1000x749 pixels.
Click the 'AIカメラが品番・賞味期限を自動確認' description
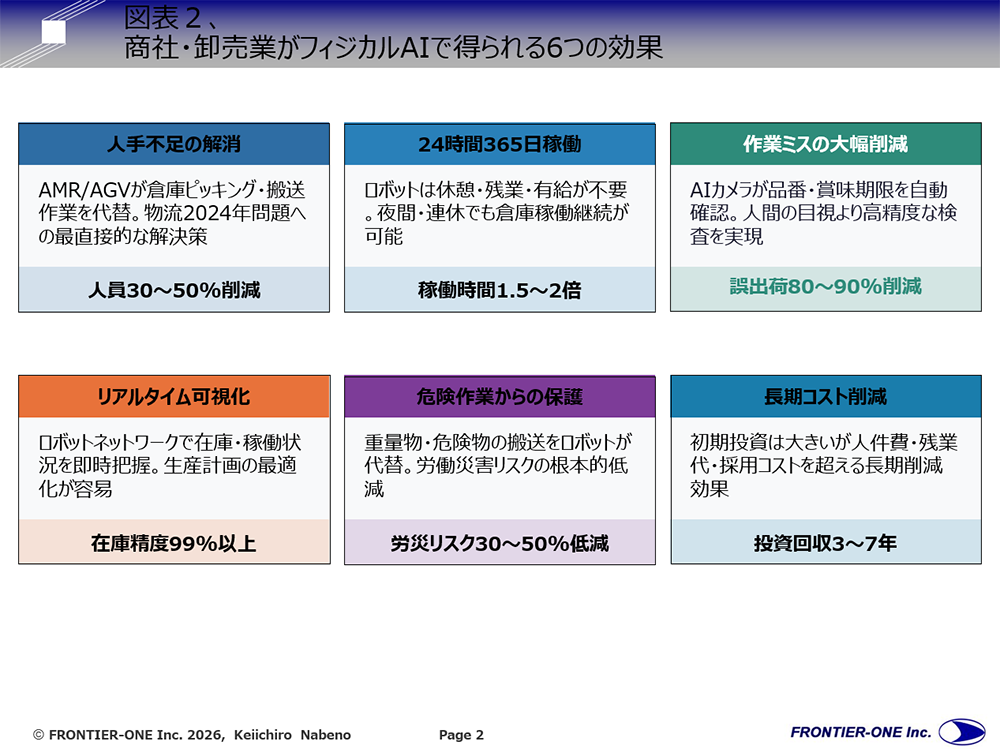pos(823,213)
